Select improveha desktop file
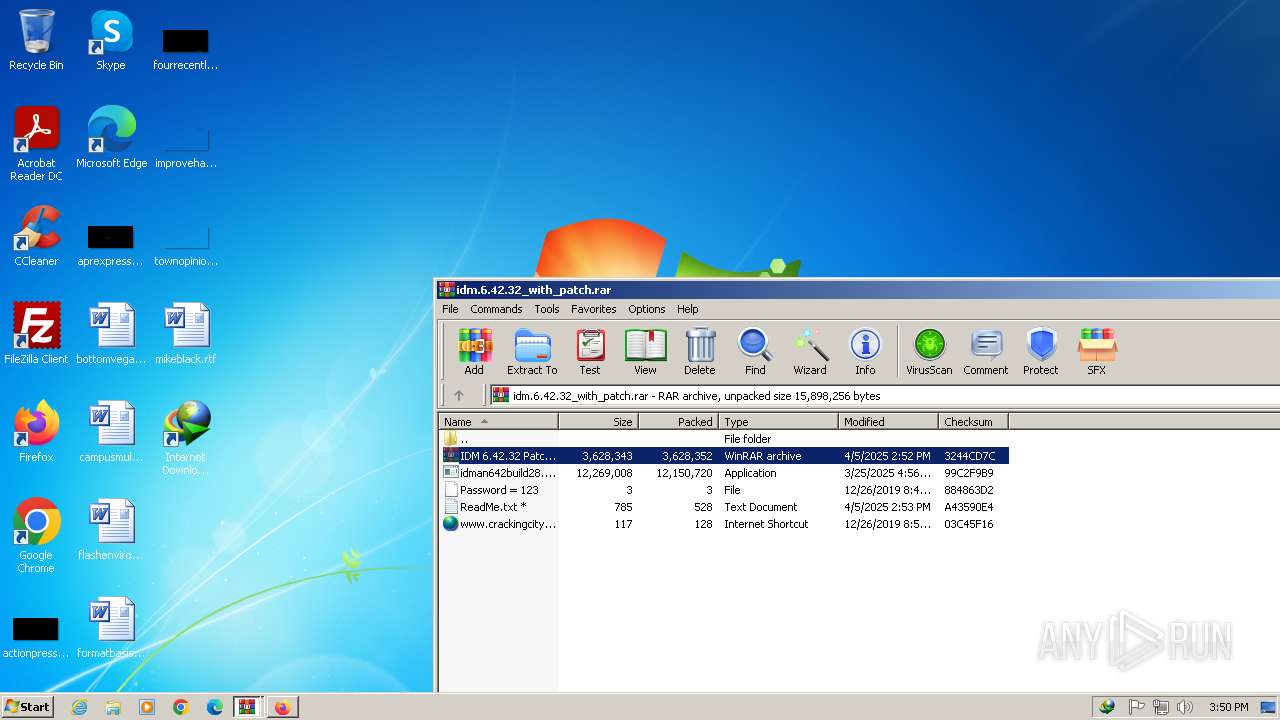Image resolution: width=1280 pixels, height=720 pixels. point(185,146)
